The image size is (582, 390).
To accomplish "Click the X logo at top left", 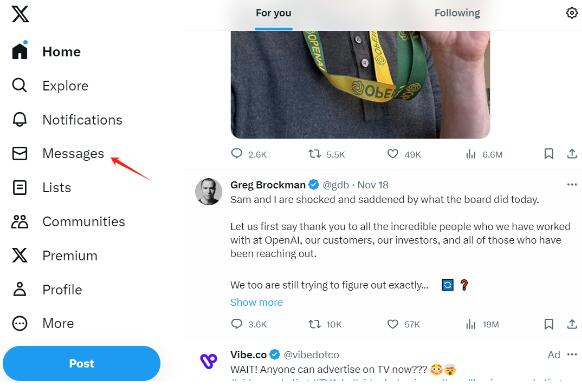I will tap(20, 14).
